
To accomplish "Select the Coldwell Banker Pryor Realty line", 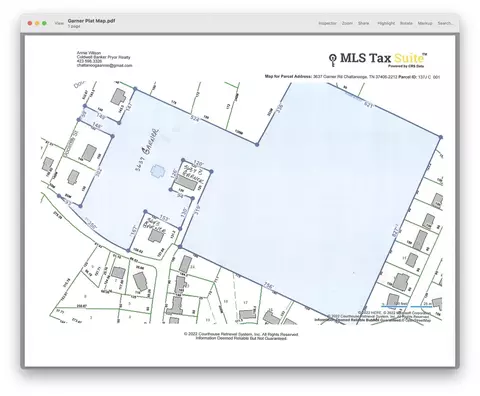I will click(x=103, y=57).
